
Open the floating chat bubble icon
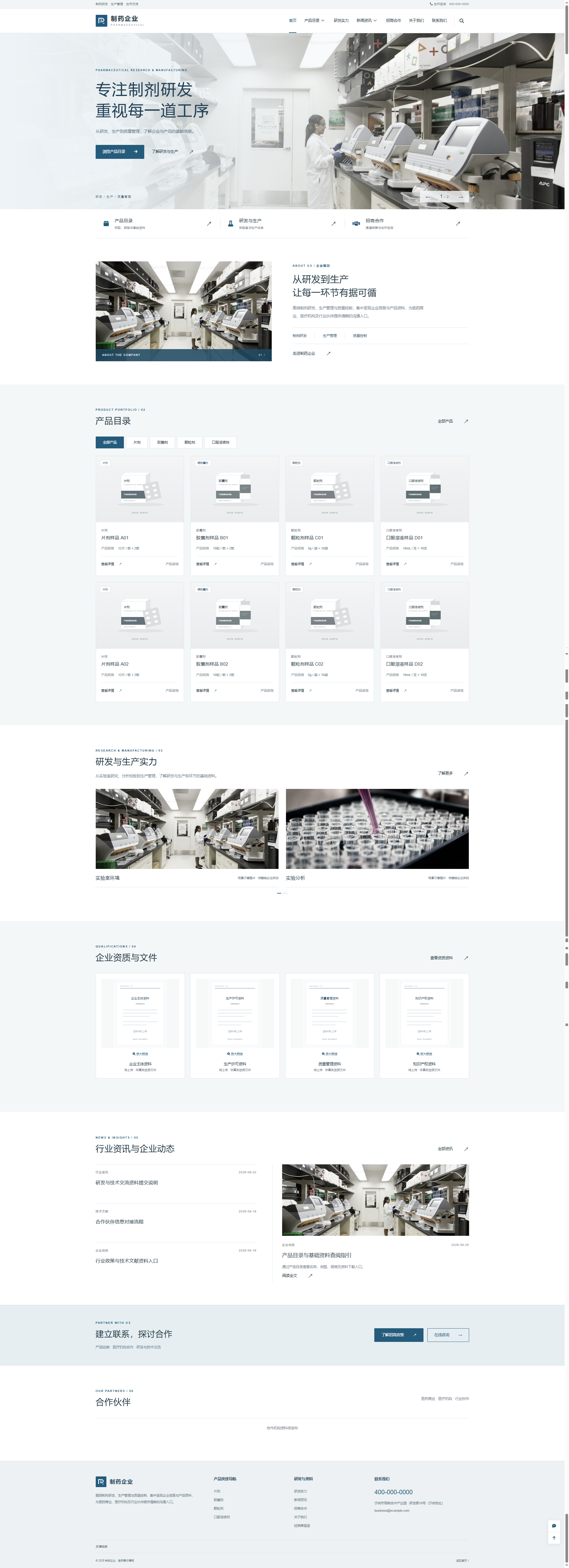(554, 1525)
